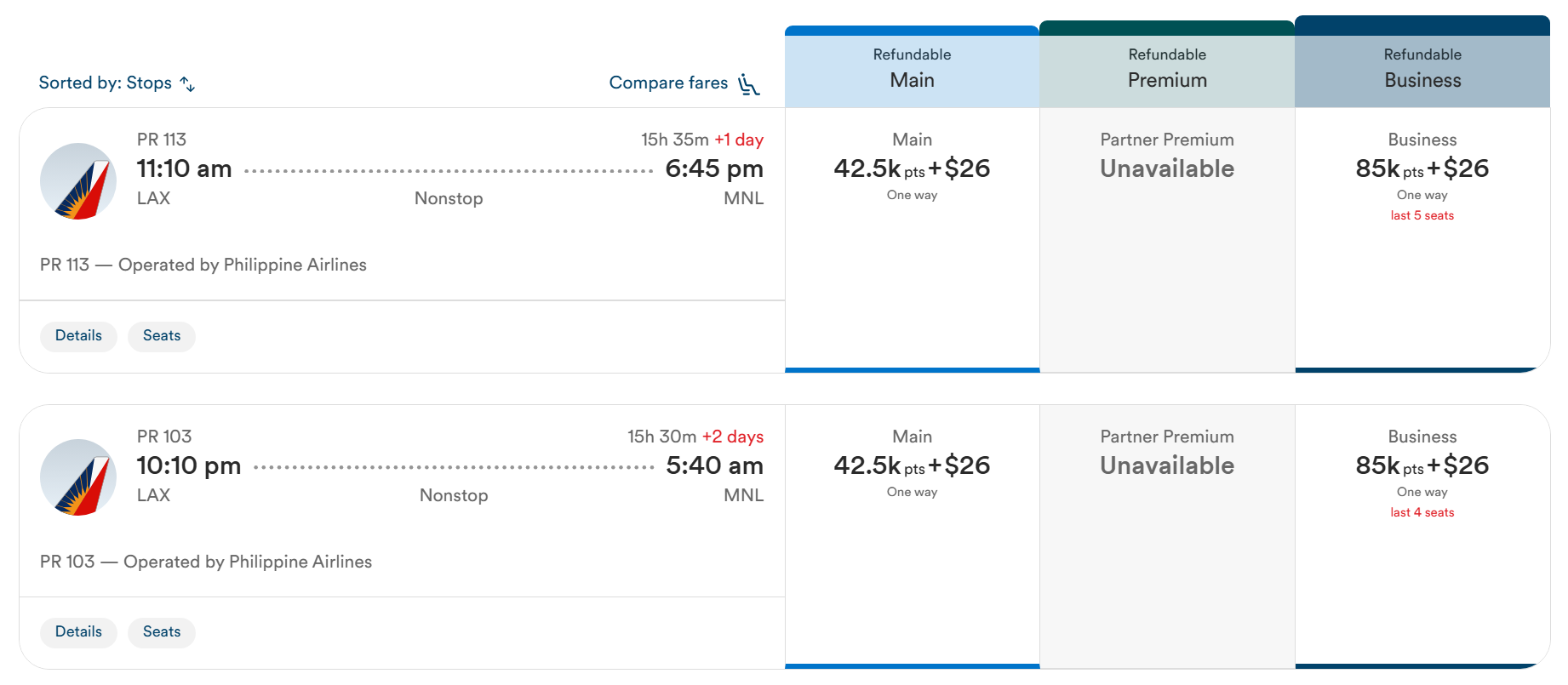This screenshot has width=1568, height=685.
Task: Click the seat icon next to Compare fares
Action: pos(748,84)
